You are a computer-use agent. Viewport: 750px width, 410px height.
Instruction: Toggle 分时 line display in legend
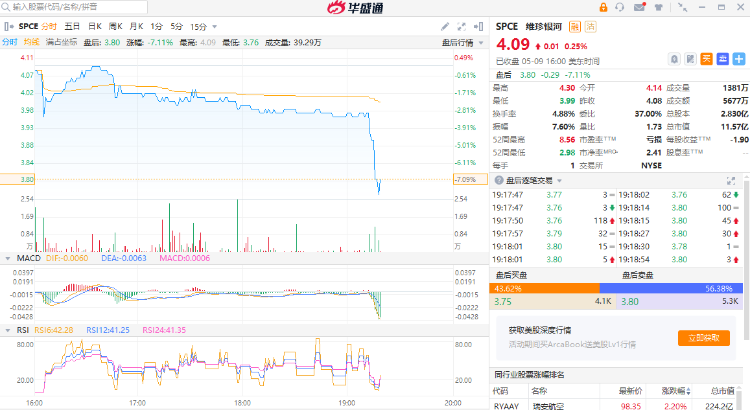click(x=10, y=42)
